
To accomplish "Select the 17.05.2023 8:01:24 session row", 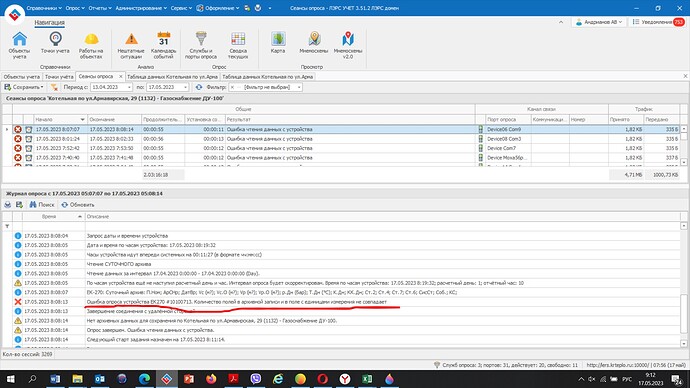I will click(341, 139).
